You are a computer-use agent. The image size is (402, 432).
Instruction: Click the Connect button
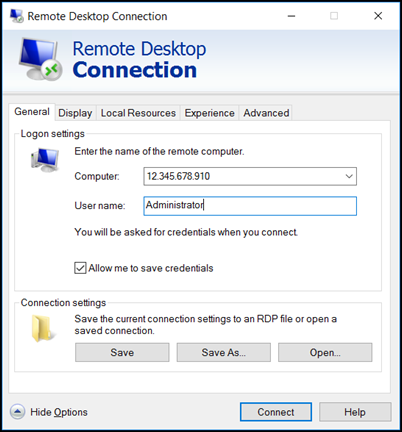(276, 412)
